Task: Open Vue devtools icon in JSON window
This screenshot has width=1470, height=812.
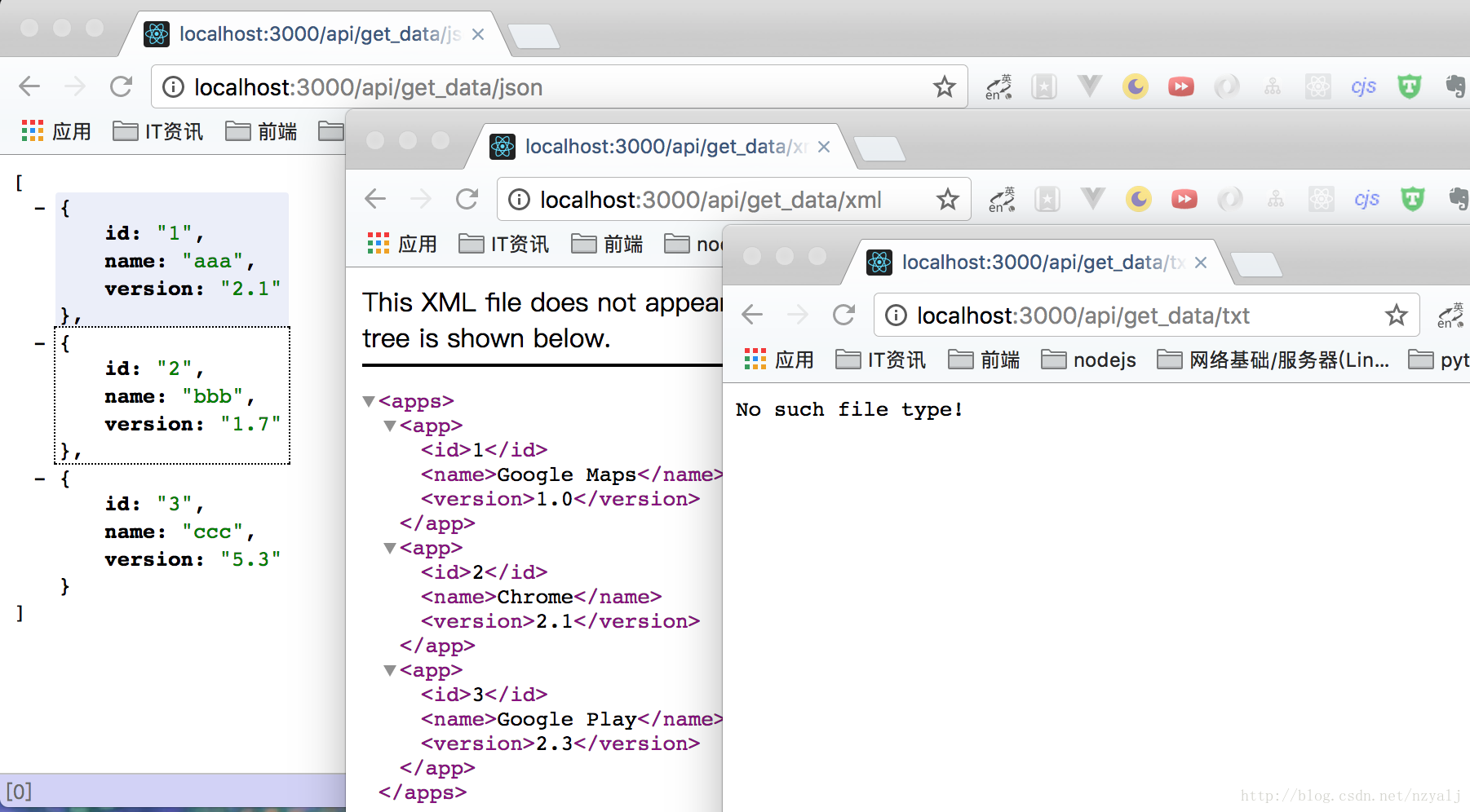Action: point(1089,86)
